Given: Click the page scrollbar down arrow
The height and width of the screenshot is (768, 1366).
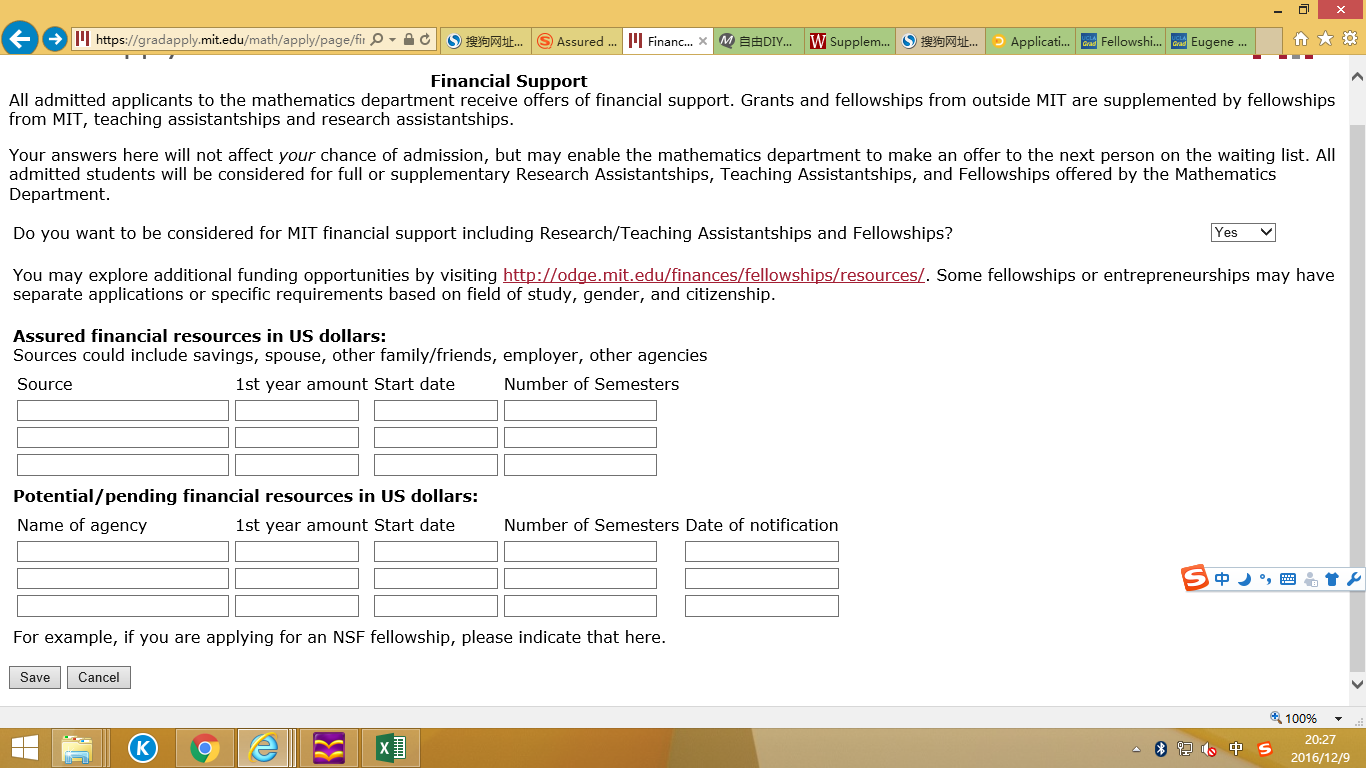Looking at the screenshot, I should (1357, 685).
